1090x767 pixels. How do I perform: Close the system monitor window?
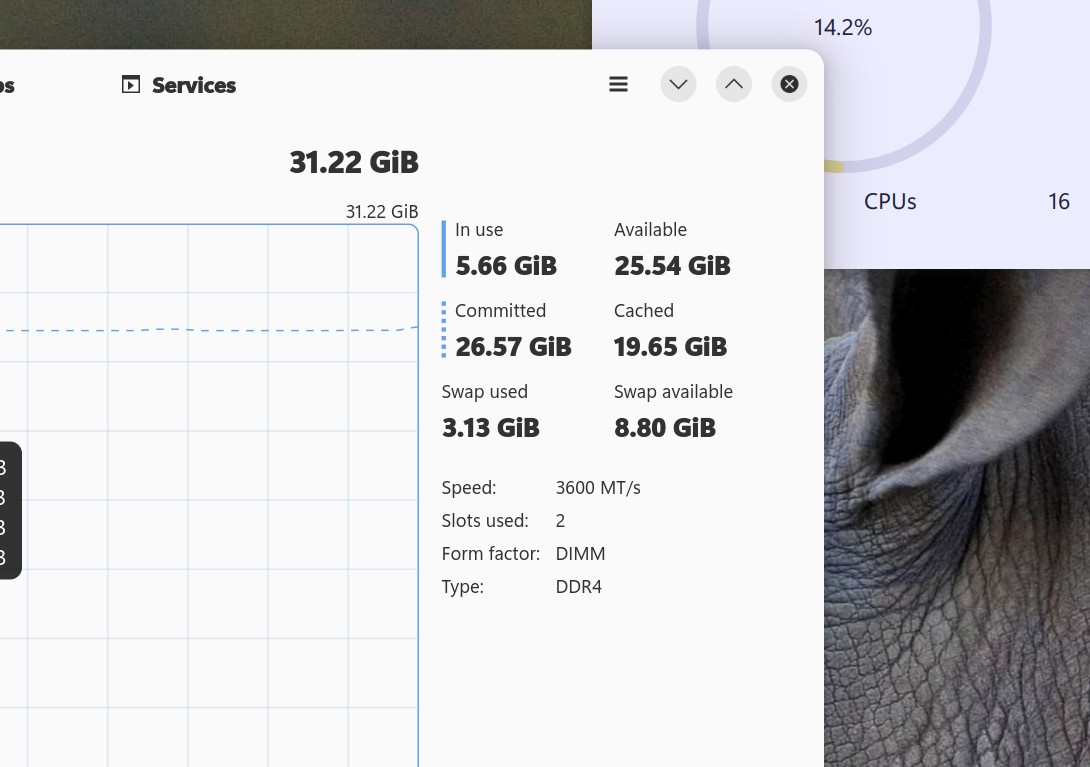click(789, 85)
